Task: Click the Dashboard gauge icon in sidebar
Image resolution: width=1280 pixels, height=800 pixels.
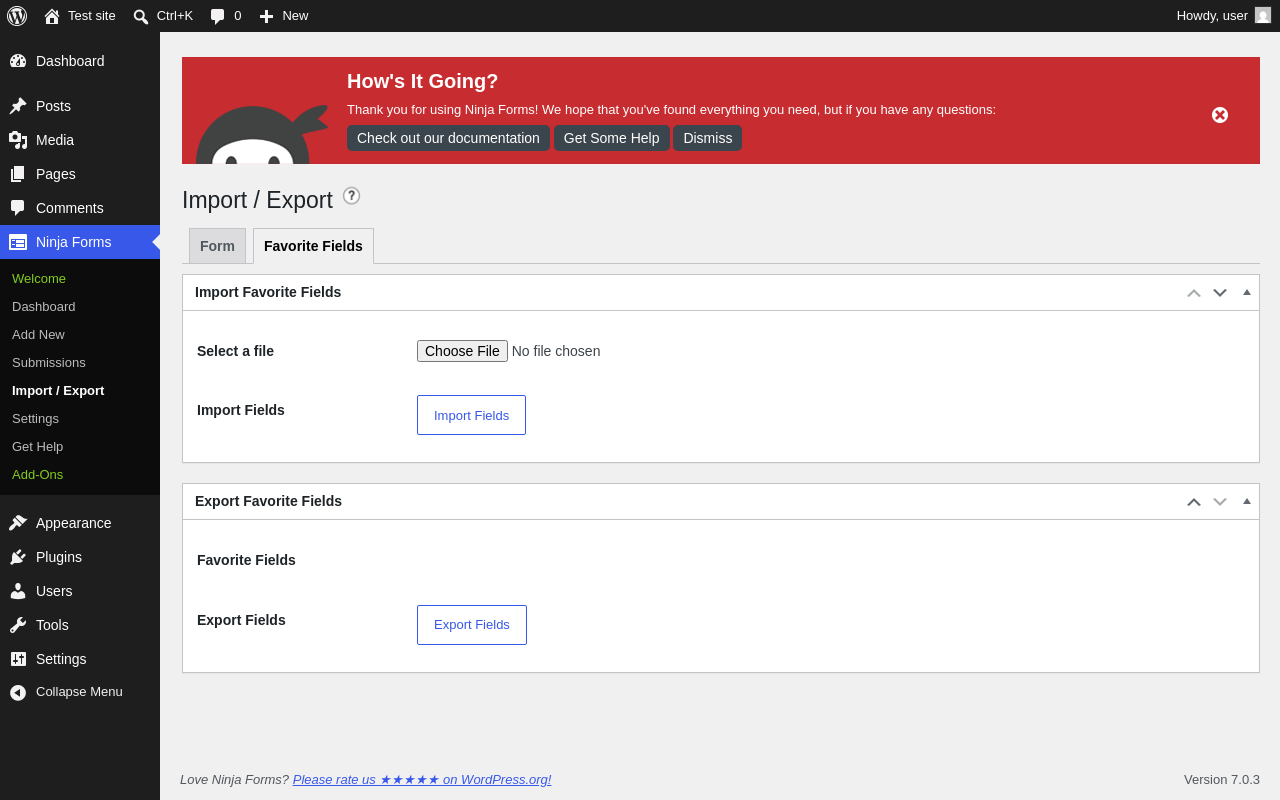Action: pos(18,61)
